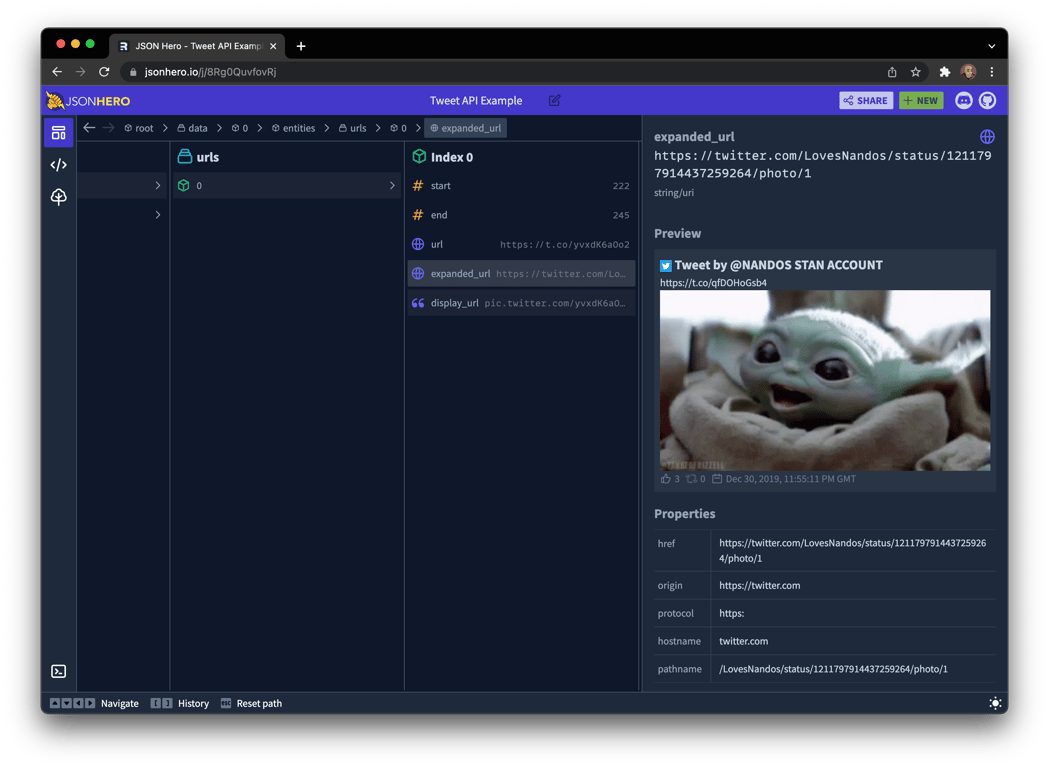The image size is (1049, 768).
Task: Toggle the light/dark theme sun icon
Action: coord(995,703)
